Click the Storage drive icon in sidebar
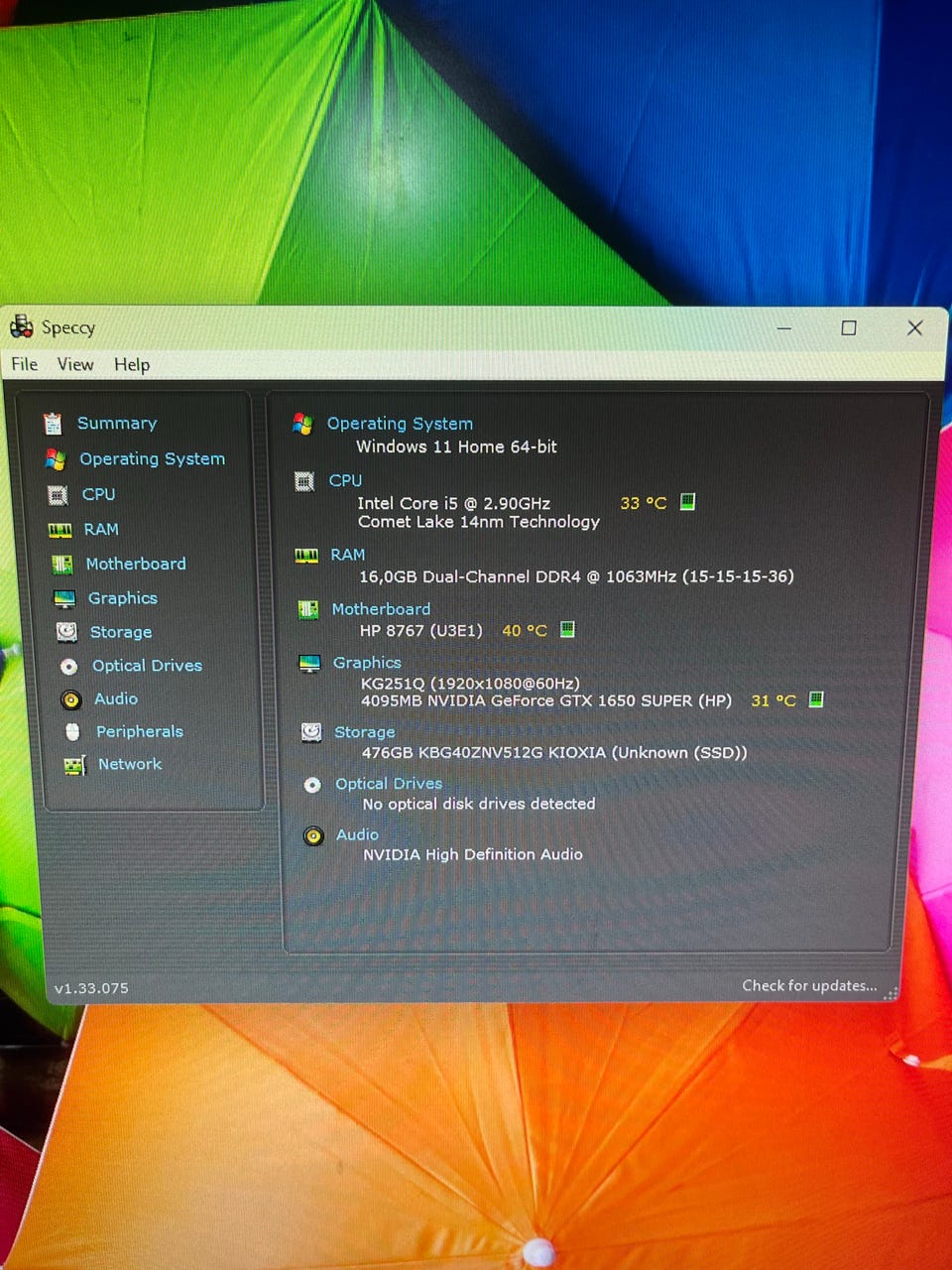Image resolution: width=952 pixels, height=1270 pixels. pyautogui.click(x=66, y=632)
